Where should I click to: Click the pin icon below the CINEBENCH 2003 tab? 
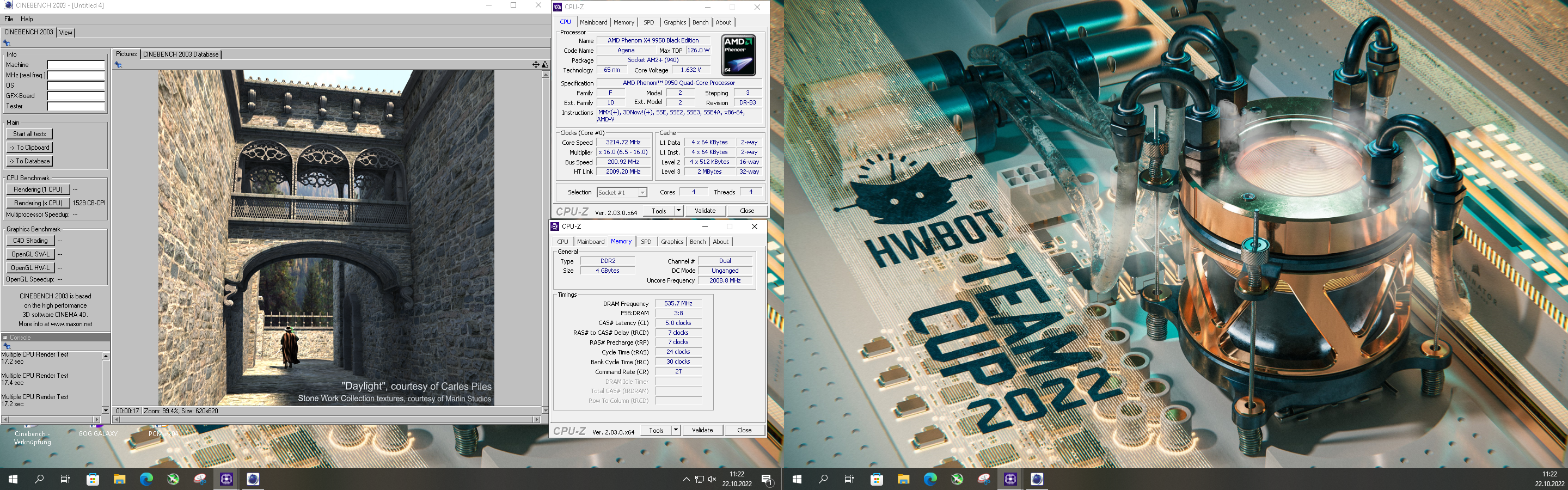click(x=7, y=42)
